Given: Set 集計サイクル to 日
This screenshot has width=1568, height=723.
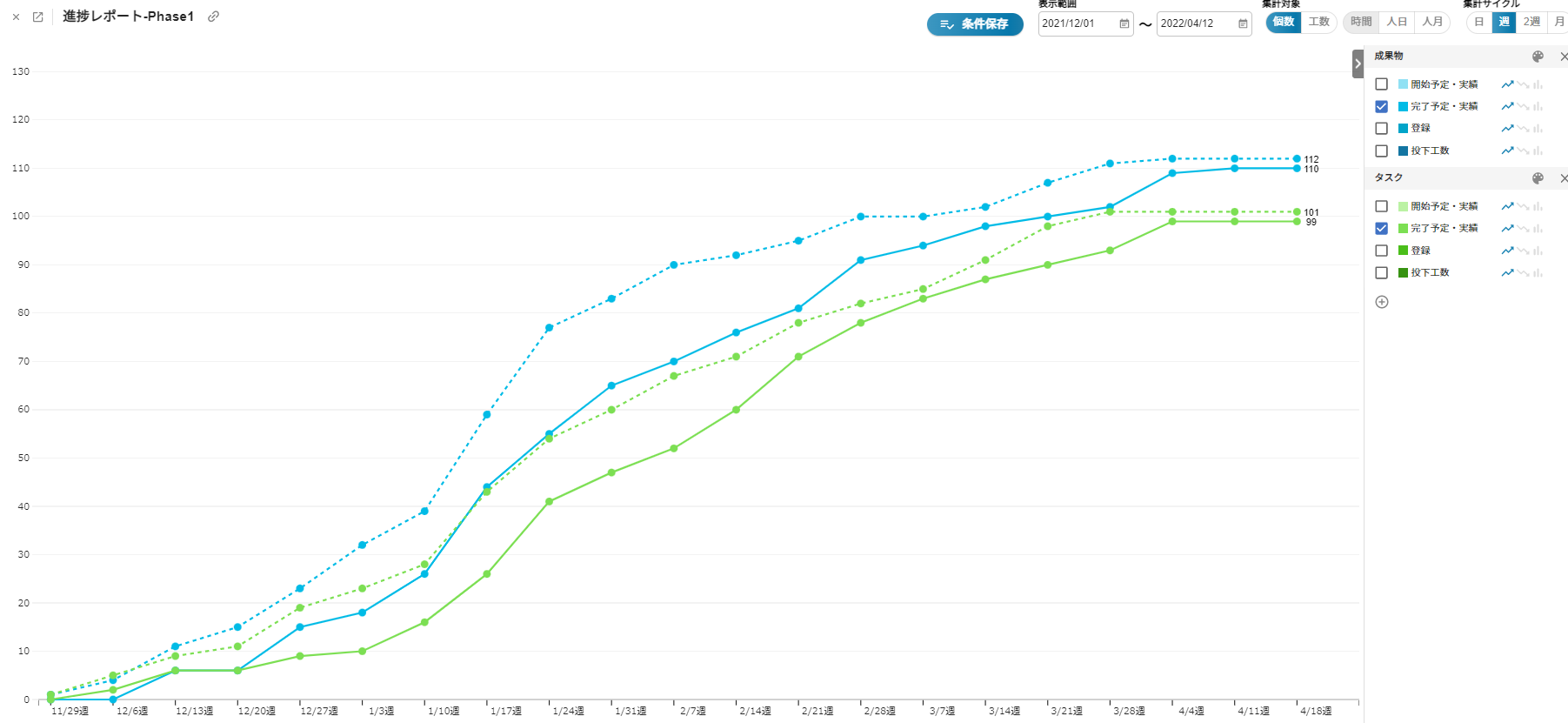Looking at the screenshot, I should point(1479,22).
